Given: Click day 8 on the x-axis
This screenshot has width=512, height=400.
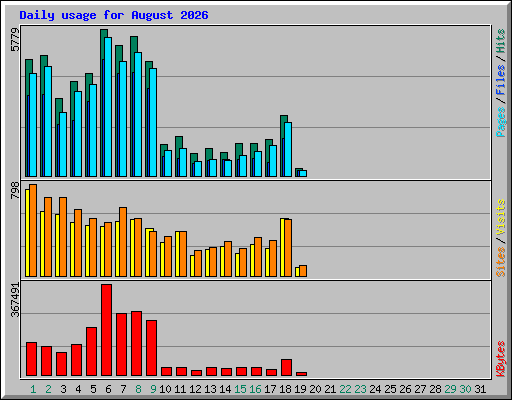Looking at the screenshot, I should [x=138, y=389].
